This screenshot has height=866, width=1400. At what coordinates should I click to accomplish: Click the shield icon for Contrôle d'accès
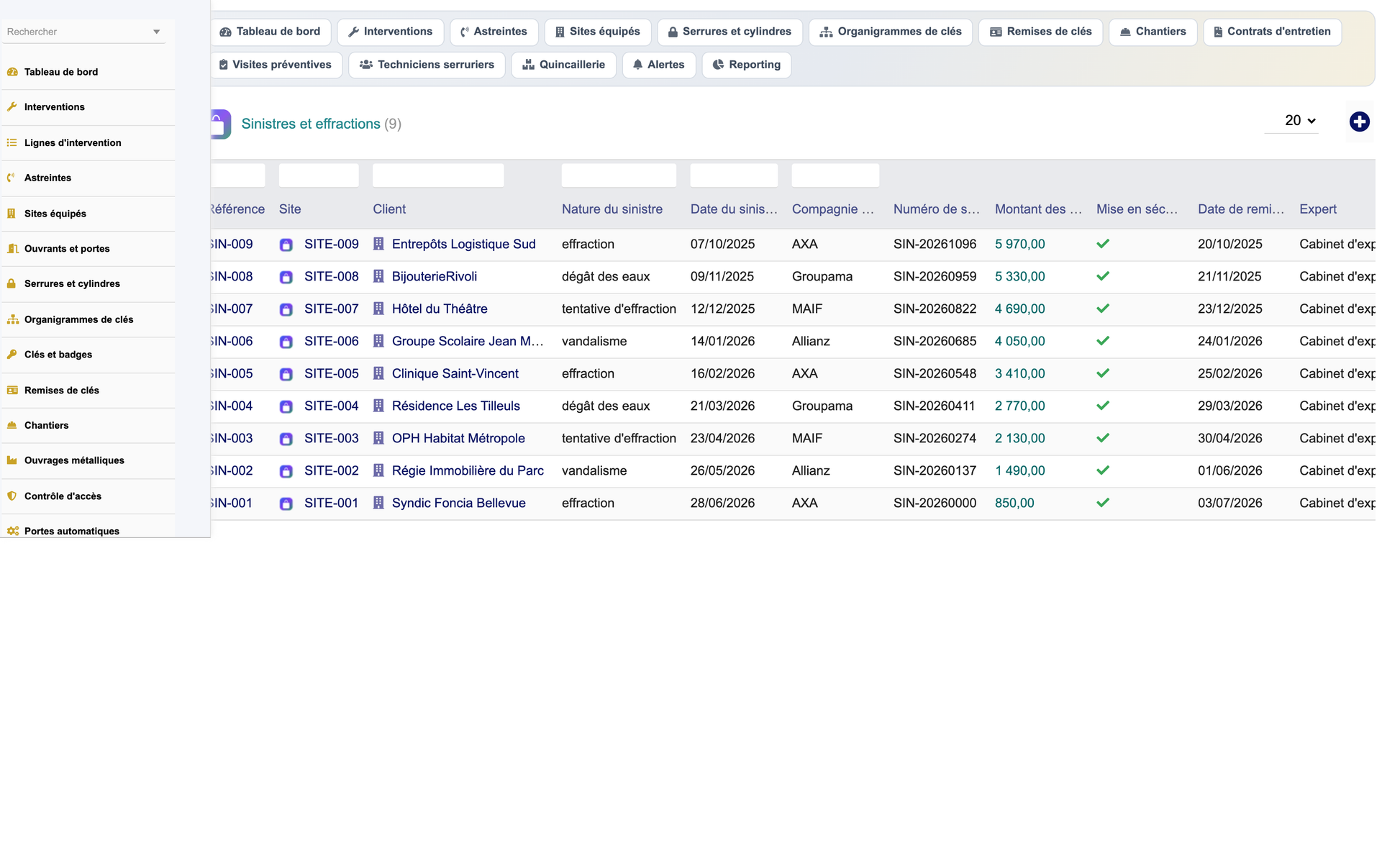coord(12,496)
